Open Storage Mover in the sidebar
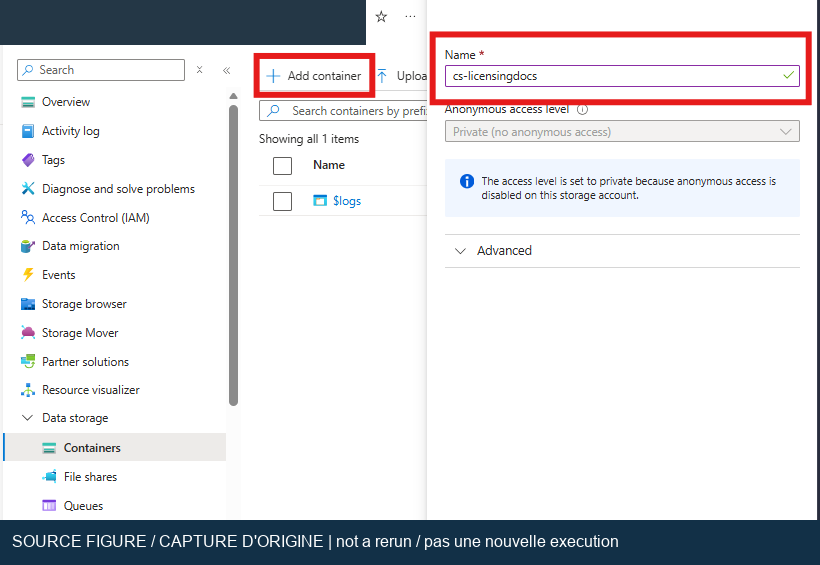Viewport: 820px width, 565px height. 80,333
